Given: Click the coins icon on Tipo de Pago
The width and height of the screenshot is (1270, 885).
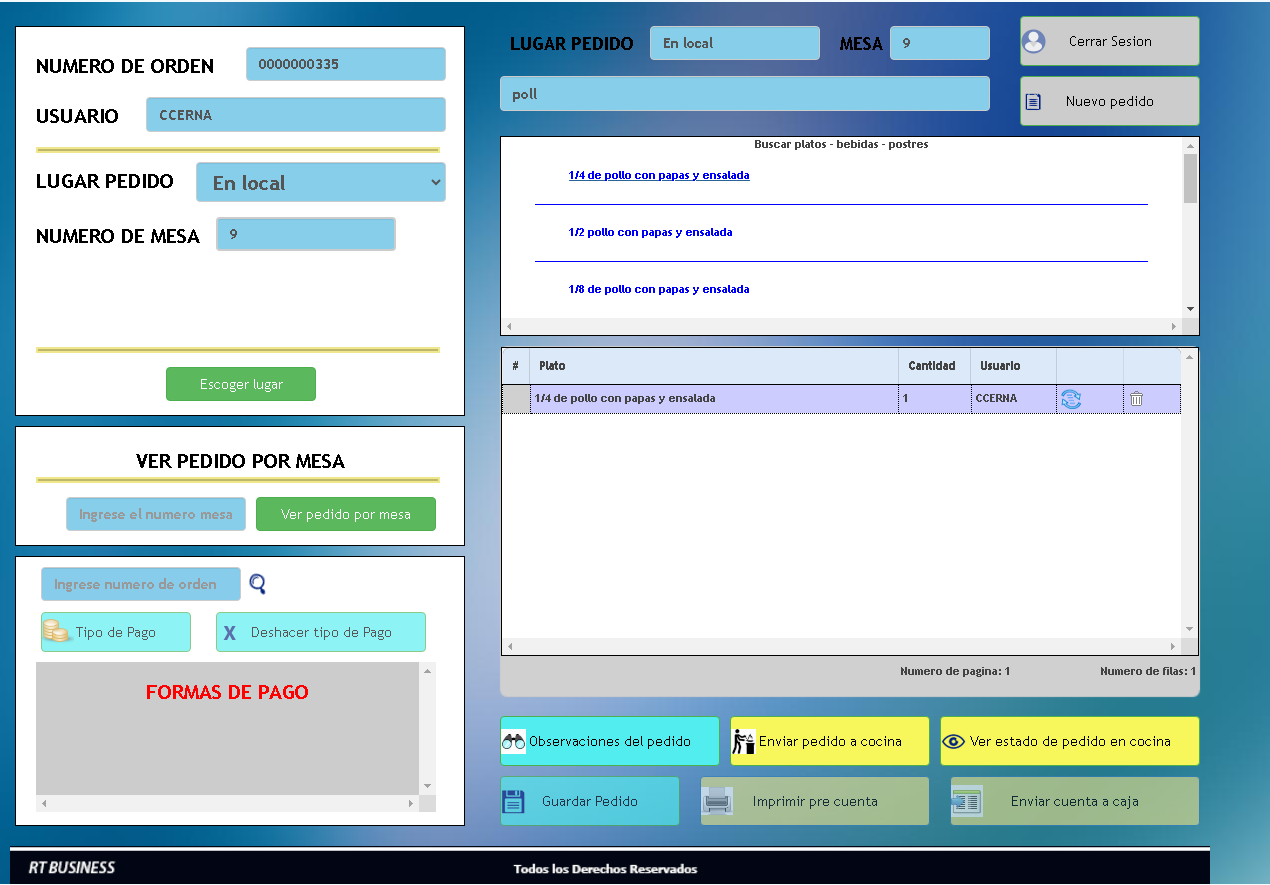Looking at the screenshot, I should tap(57, 632).
